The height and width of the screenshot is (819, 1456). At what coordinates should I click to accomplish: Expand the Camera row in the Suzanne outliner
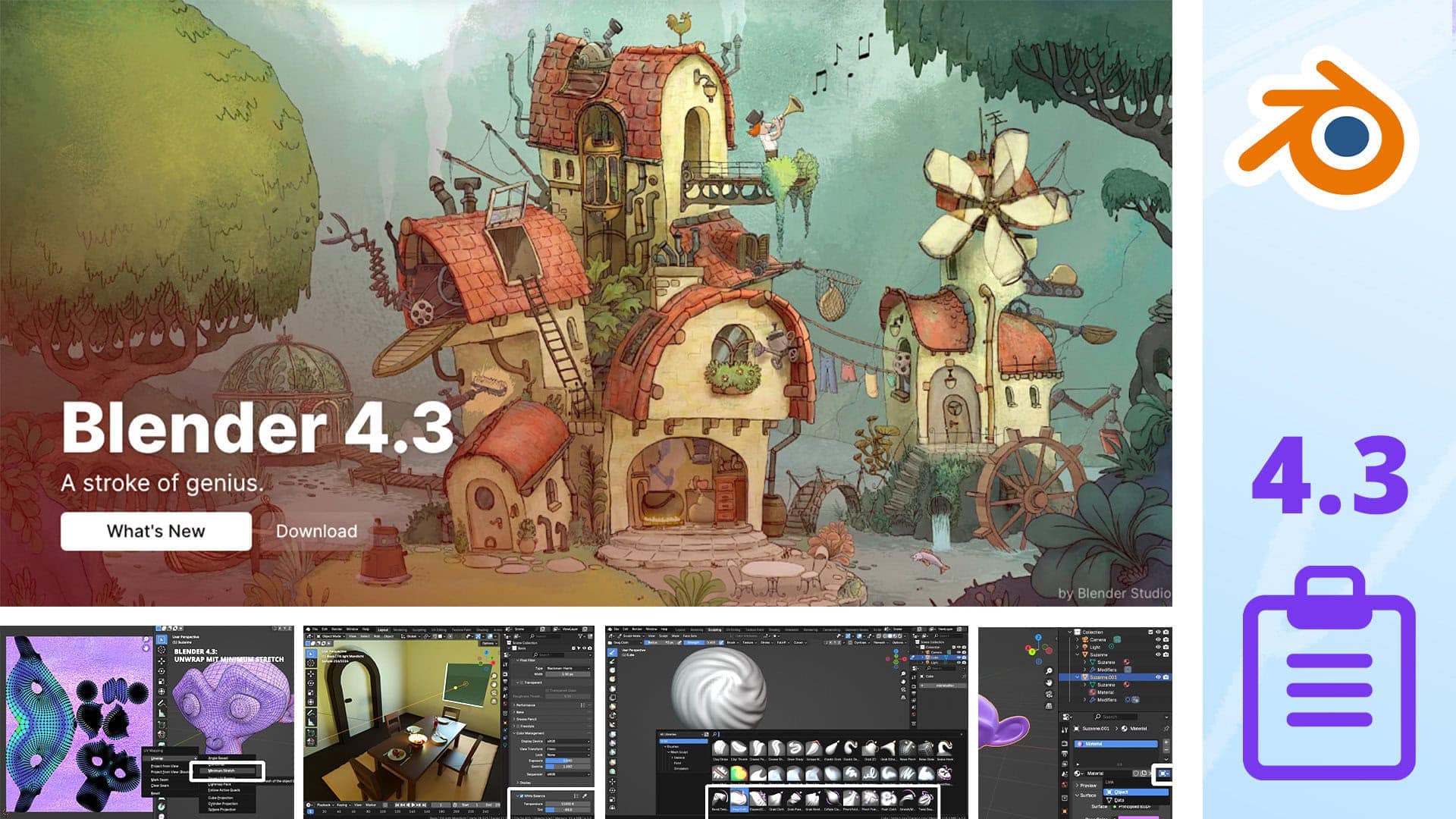[1078, 639]
